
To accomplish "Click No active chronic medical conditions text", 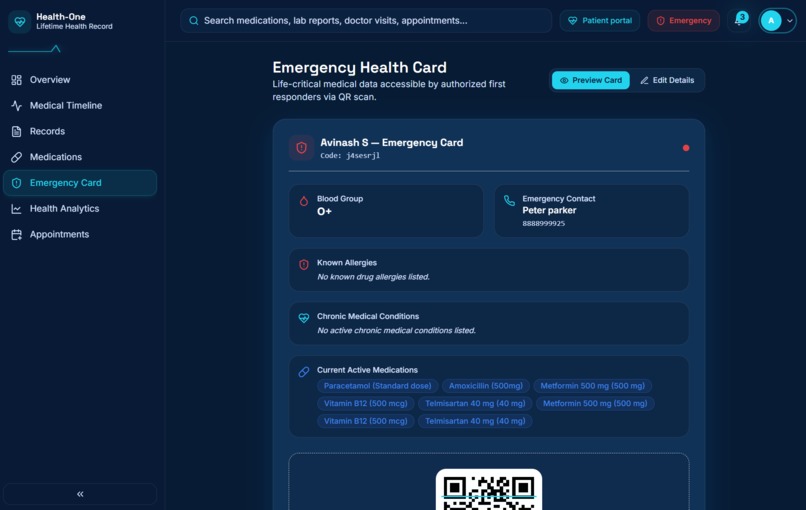I will tap(396, 331).
